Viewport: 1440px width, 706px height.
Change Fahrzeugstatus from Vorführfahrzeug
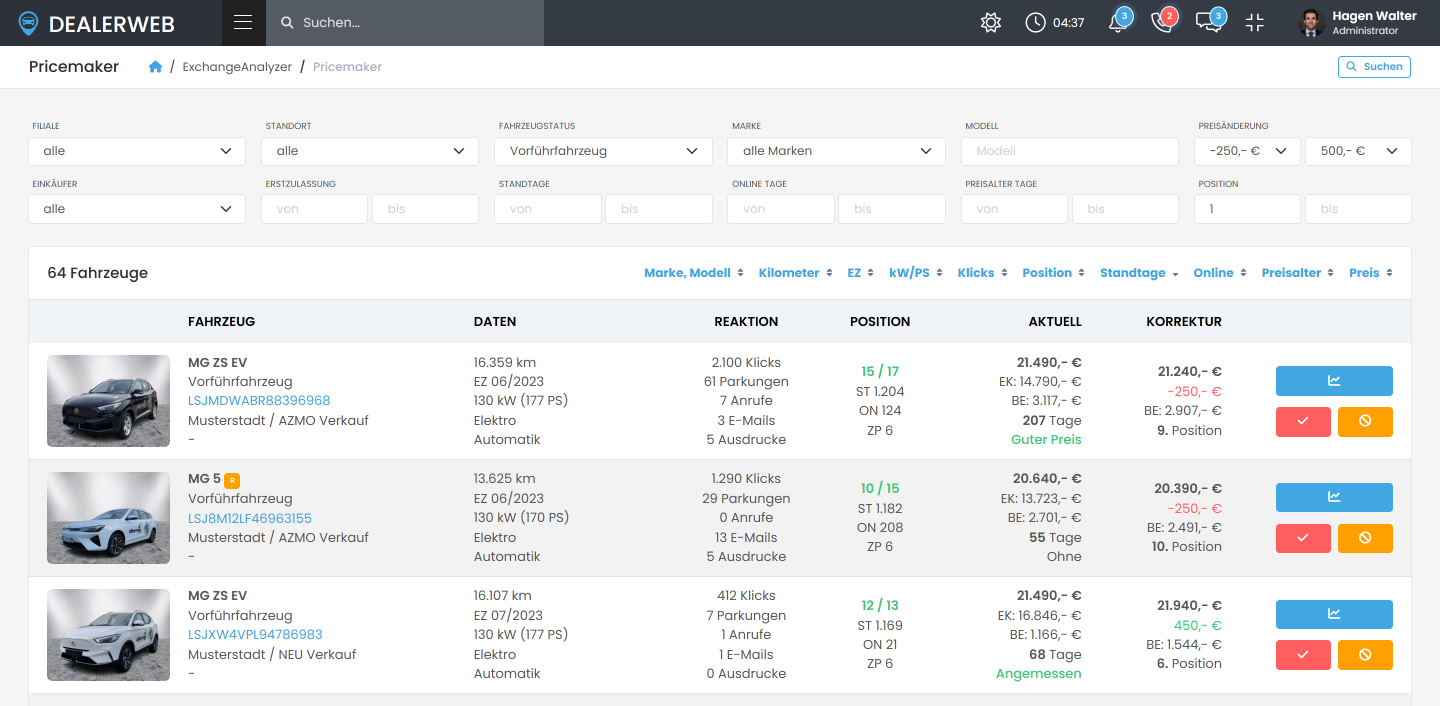click(x=603, y=151)
